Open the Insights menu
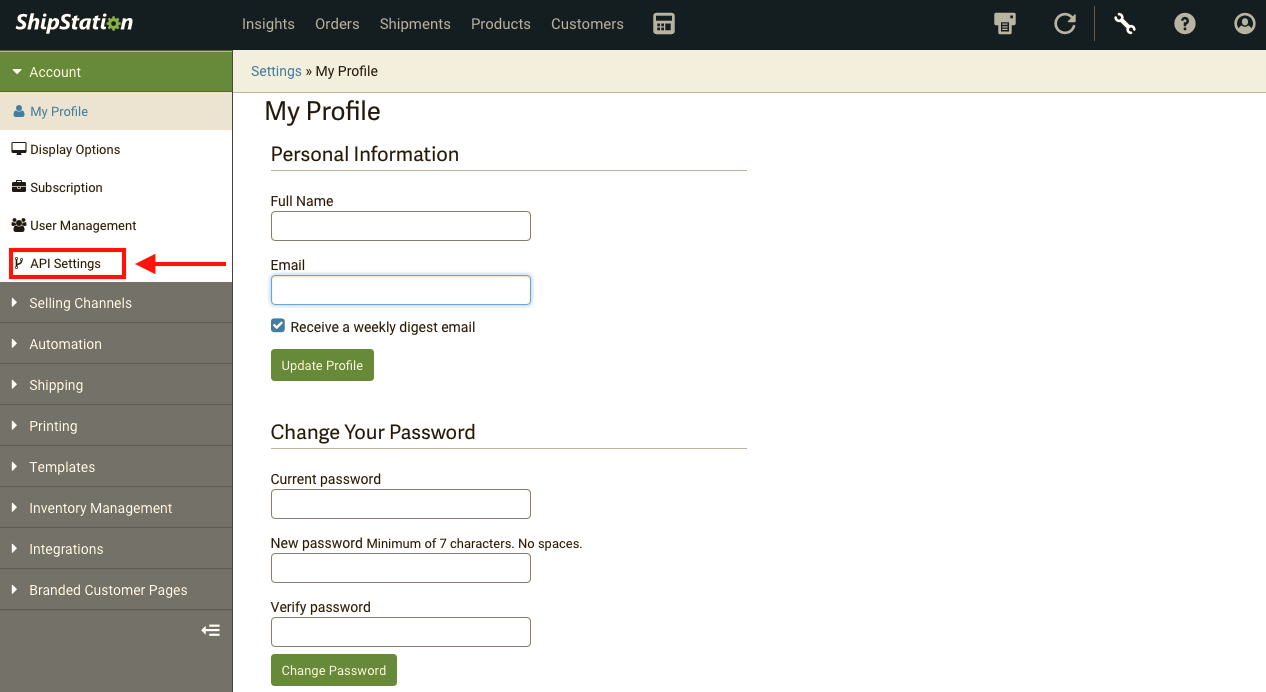The height and width of the screenshot is (692, 1266). (268, 24)
